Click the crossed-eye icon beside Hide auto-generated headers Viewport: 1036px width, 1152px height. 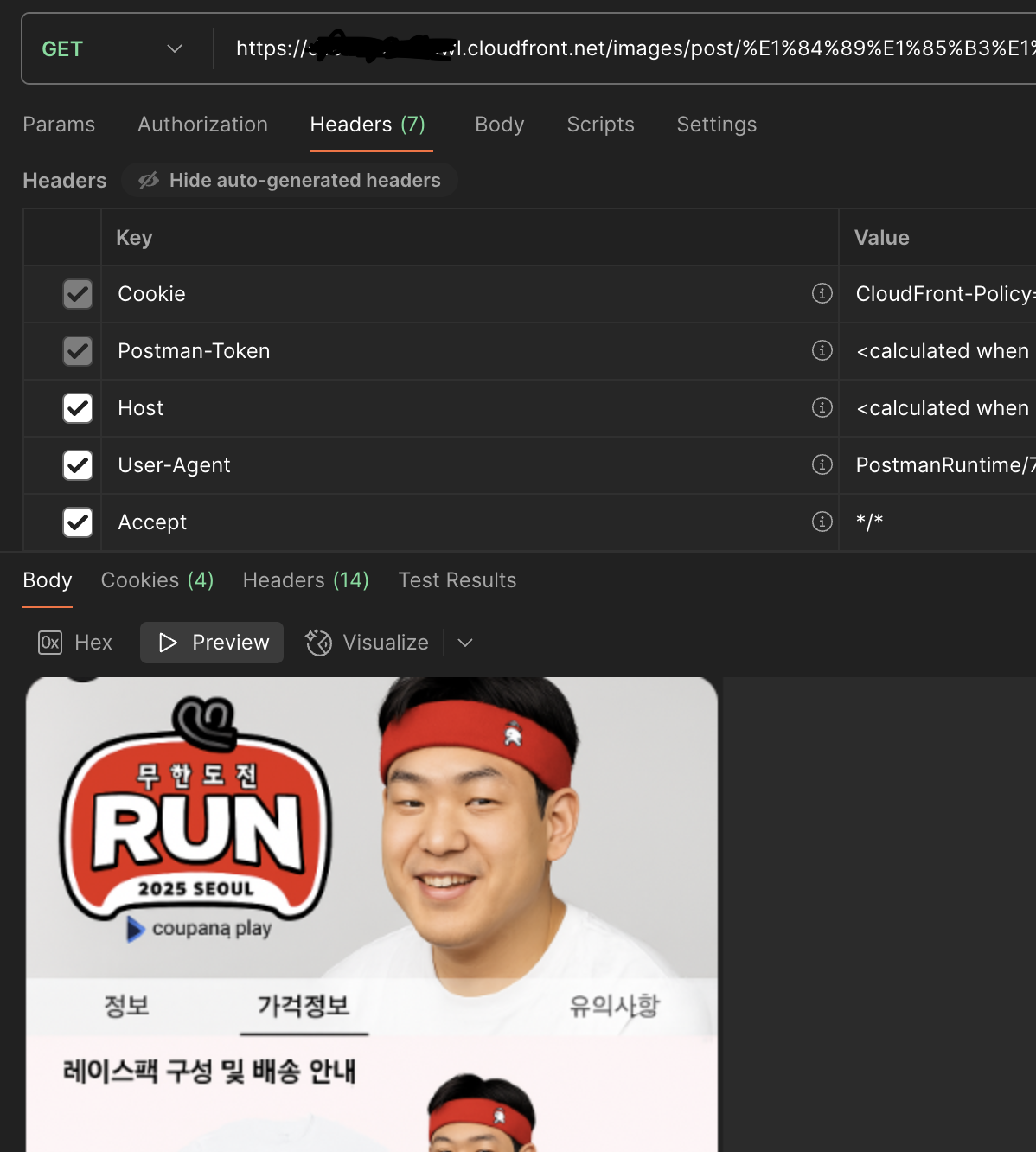(x=149, y=180)
